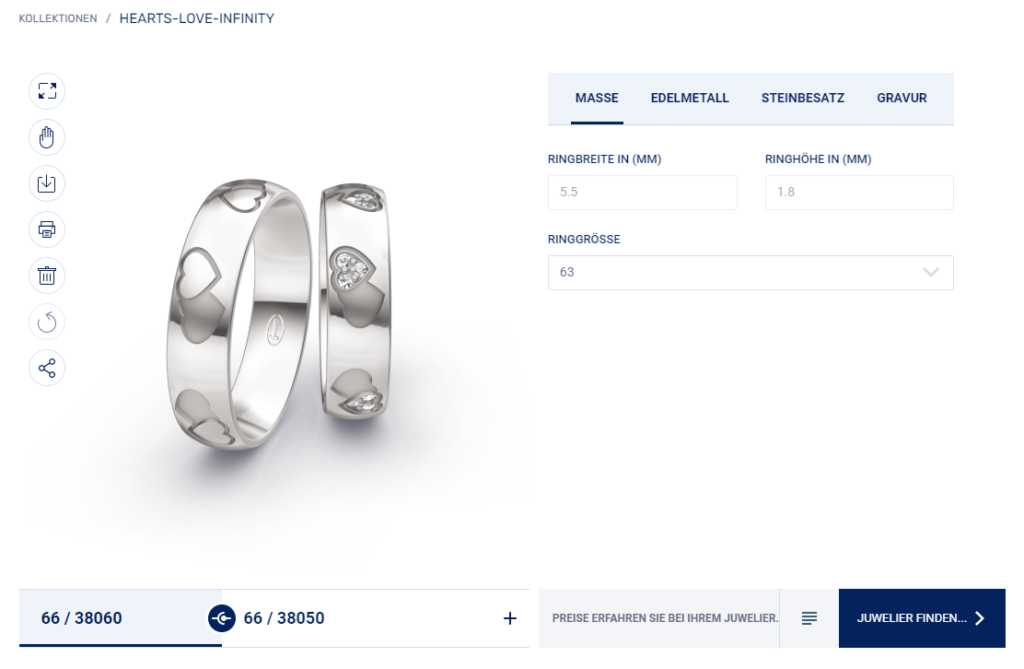Click the ring link arrow icon
Screen dimensions: 1024x669
221,618
